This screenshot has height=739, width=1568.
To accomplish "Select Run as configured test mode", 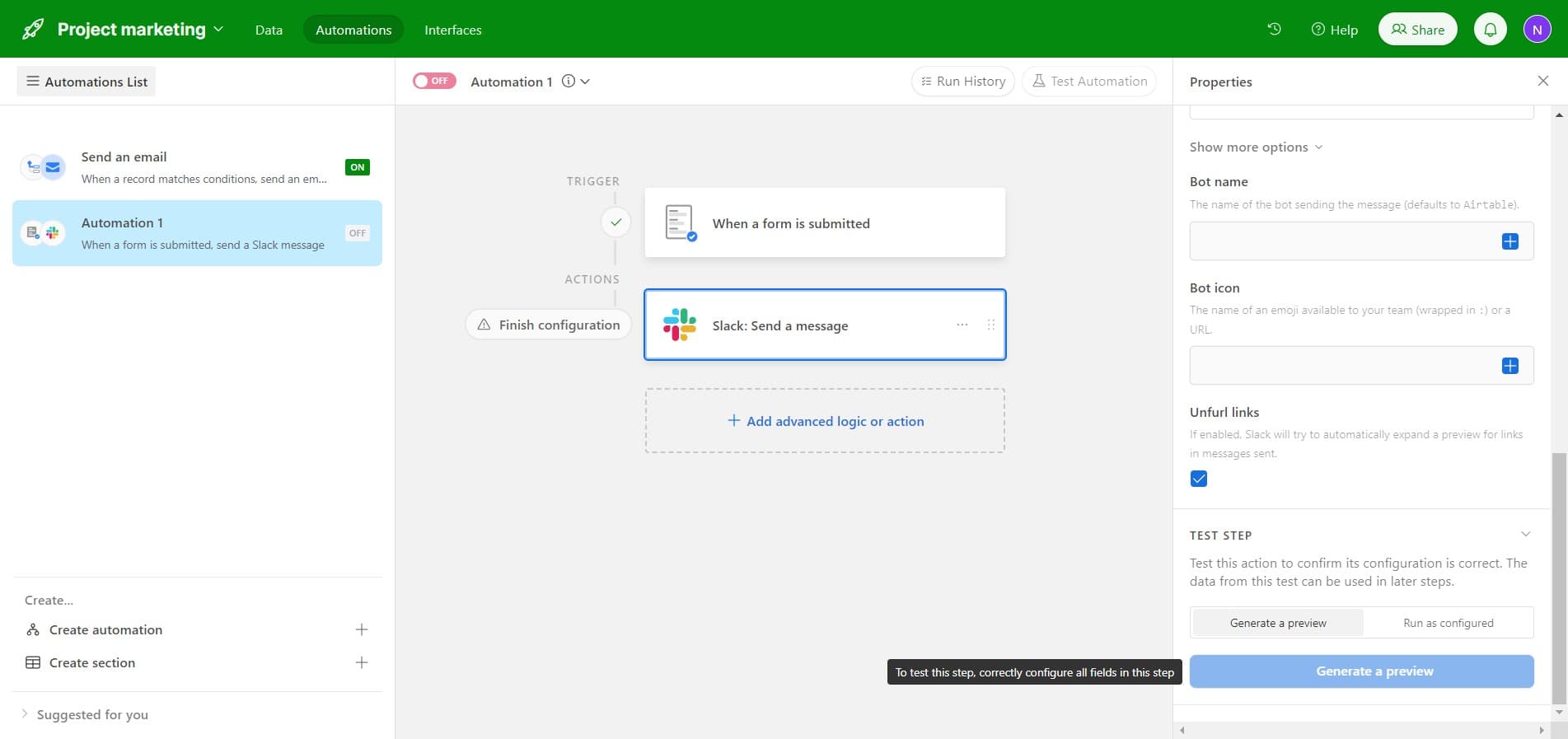I will 1448,623.
